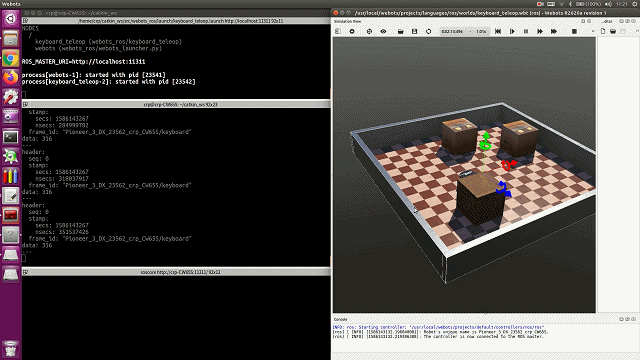Screen dimensions: 640x360
Task: Run simulation in fastest mode without rendering
Action: (x=554, y=31)
